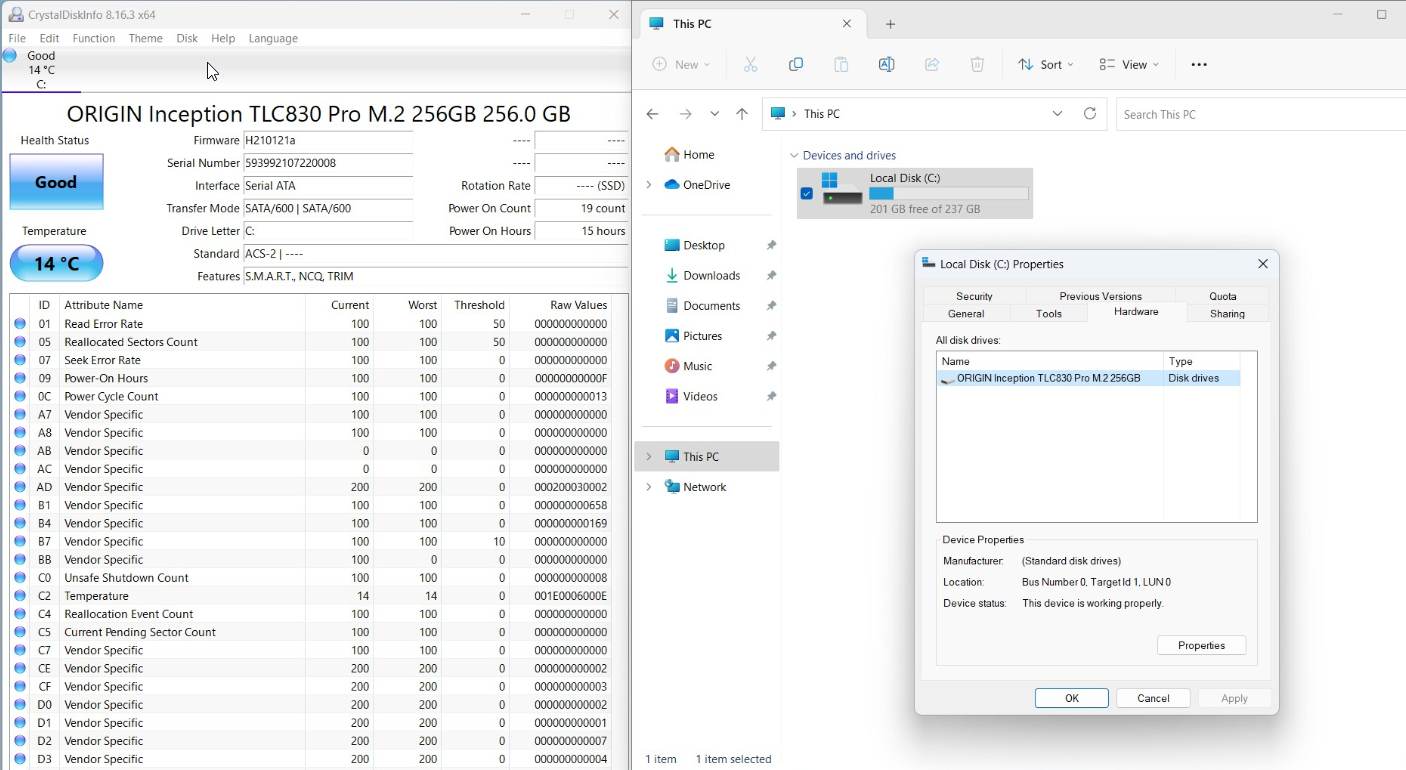Click the Local Disk (C:) capacity bar

point(949,194)
